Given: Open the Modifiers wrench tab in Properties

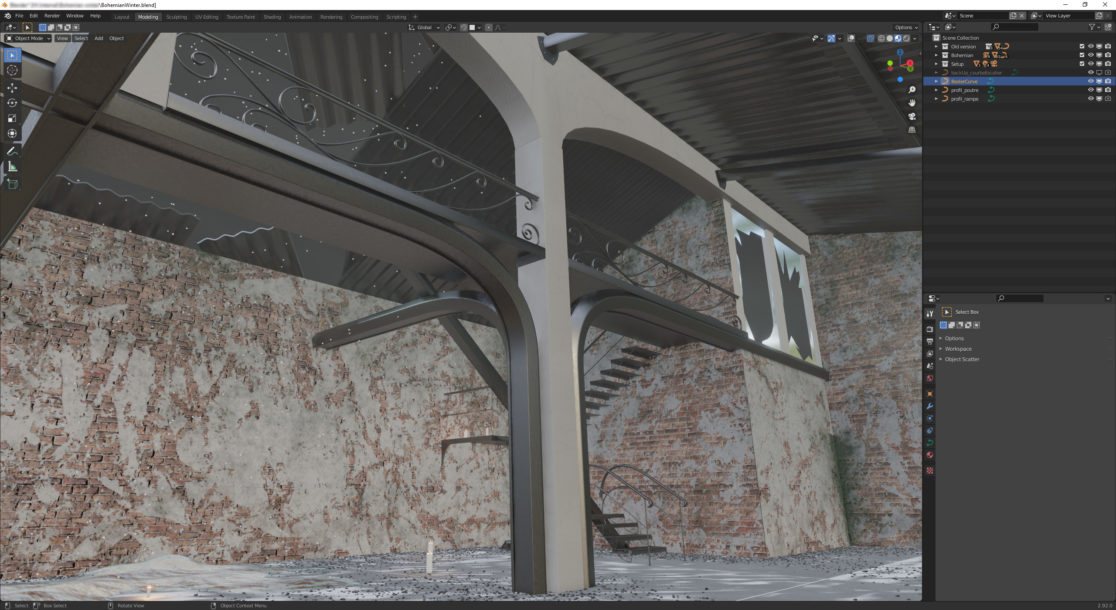Looking at the screenshot, I should (930, 406).
